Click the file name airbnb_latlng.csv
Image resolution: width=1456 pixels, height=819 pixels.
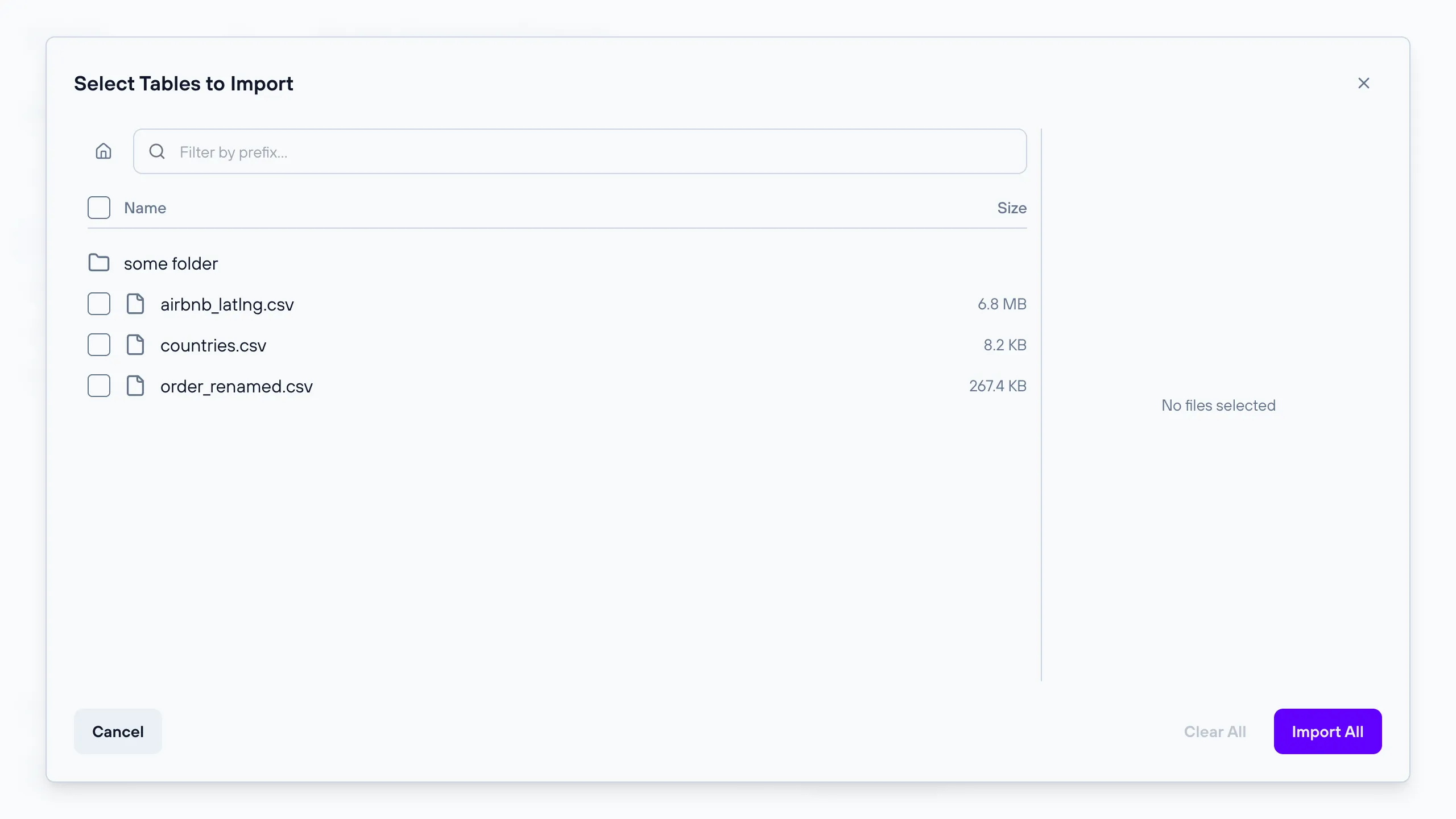(226, 304)
